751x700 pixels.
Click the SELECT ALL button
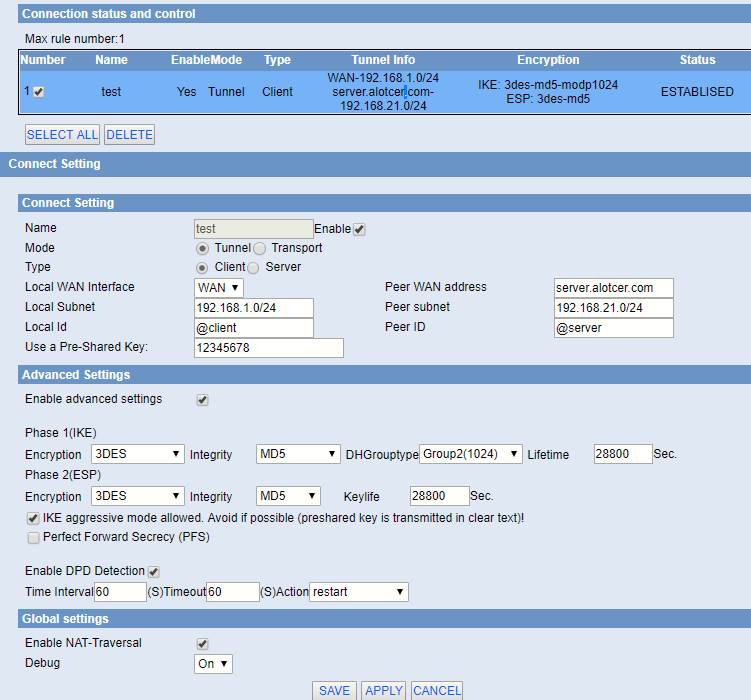click(x=62, y=134)
